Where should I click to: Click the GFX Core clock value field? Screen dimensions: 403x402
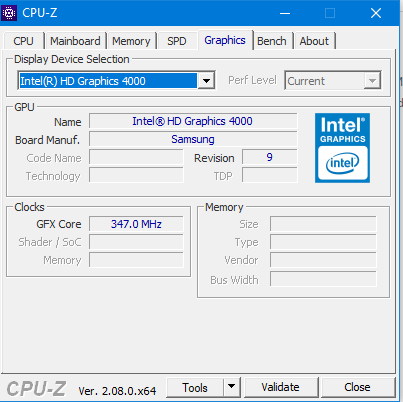tap(136, 224)
